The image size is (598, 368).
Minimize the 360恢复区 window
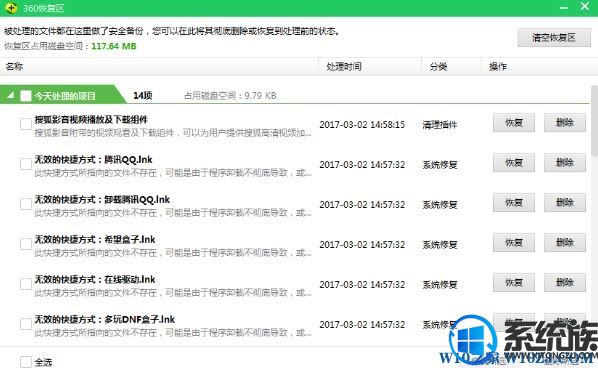(x=564, y=7)
